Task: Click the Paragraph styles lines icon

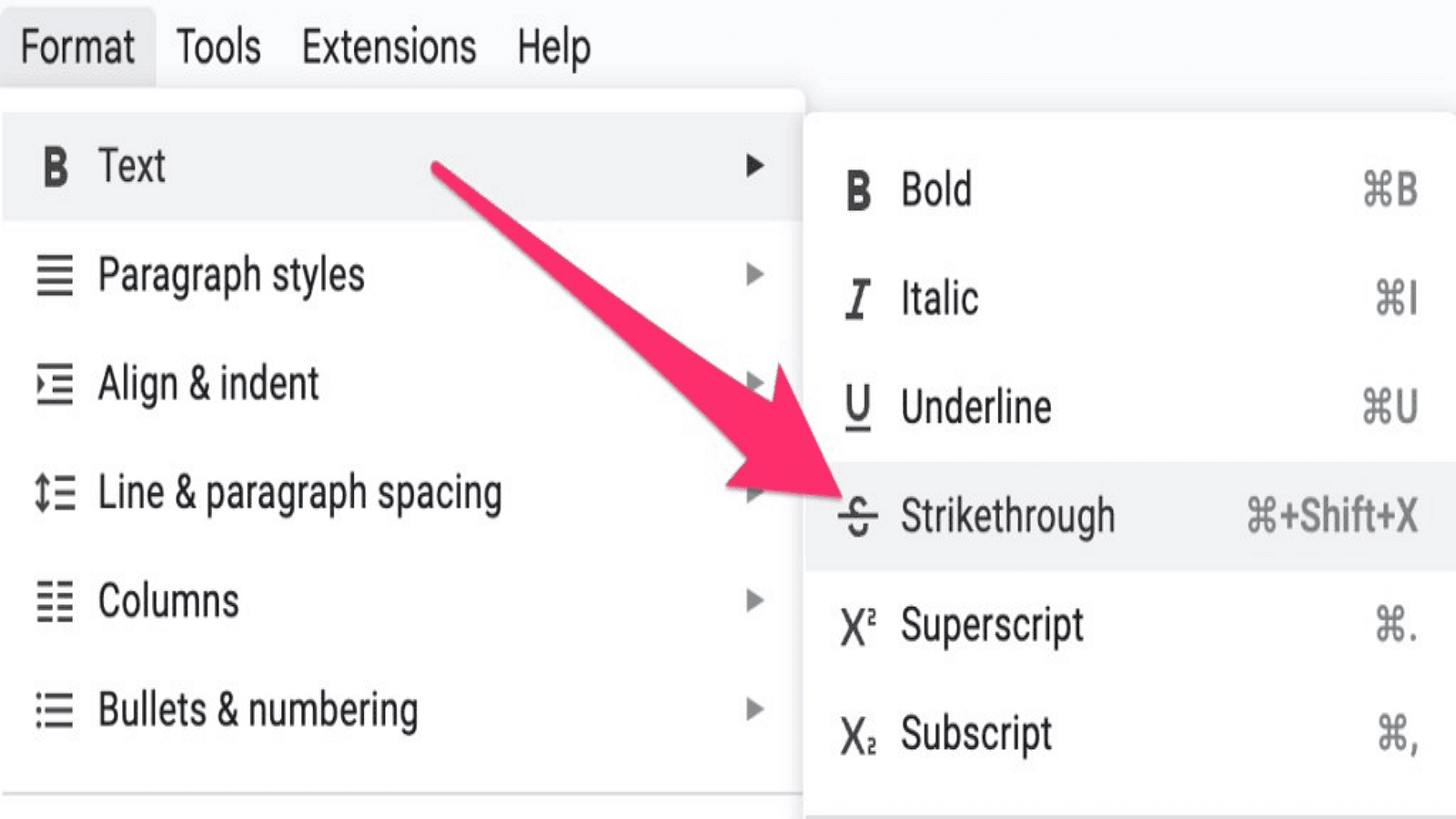Action: (55, 275)
